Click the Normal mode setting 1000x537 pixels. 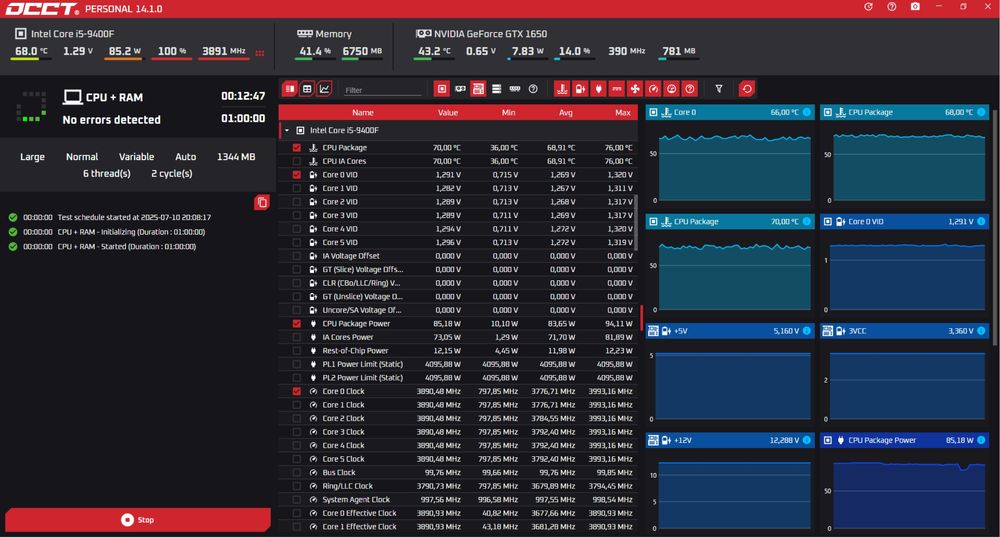point(82,157)
